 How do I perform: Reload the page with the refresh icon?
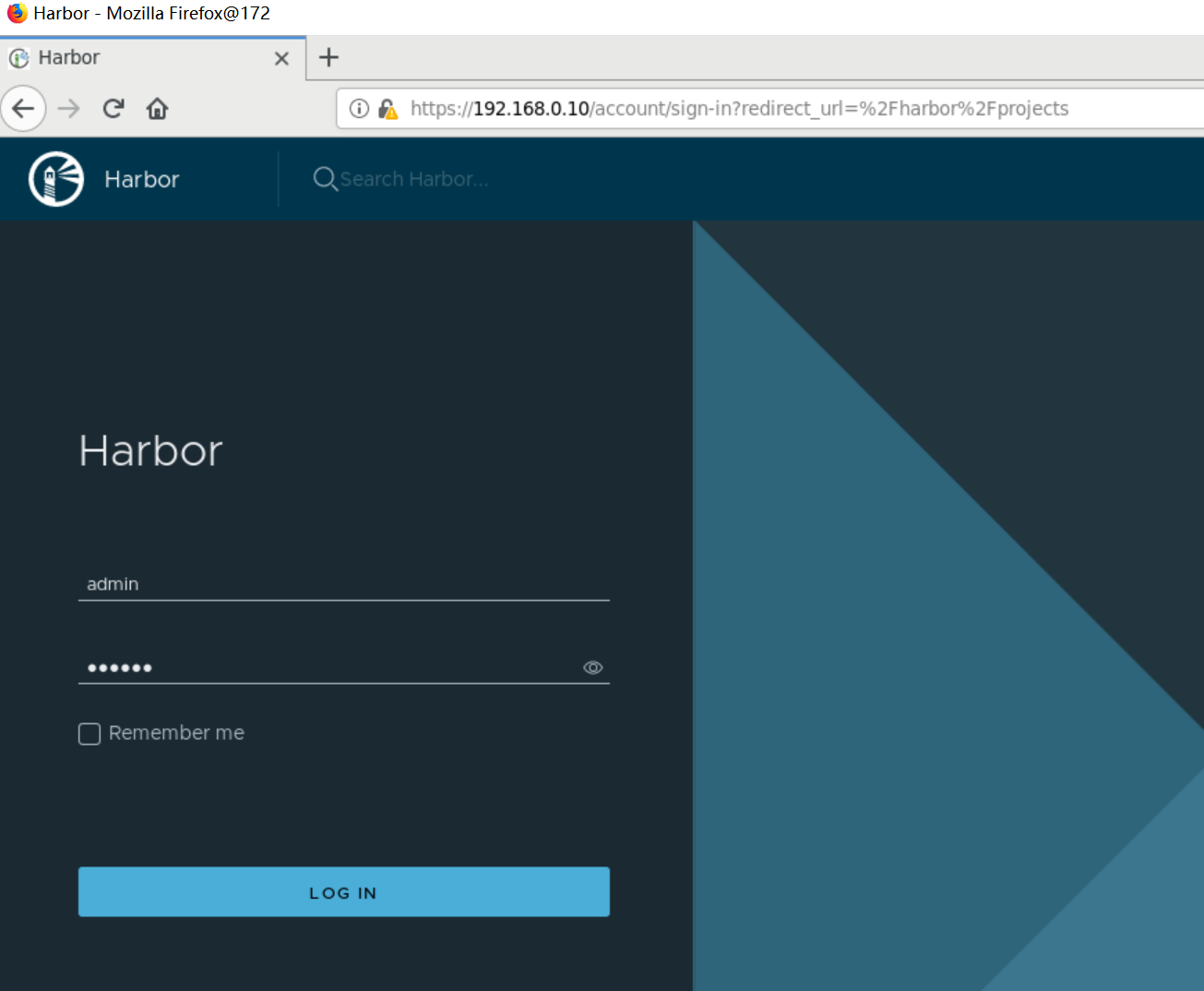[x=113, y=109]
